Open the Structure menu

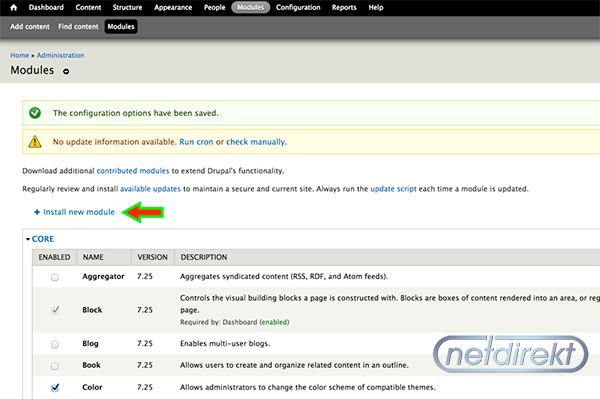click(x=127, y=7)
